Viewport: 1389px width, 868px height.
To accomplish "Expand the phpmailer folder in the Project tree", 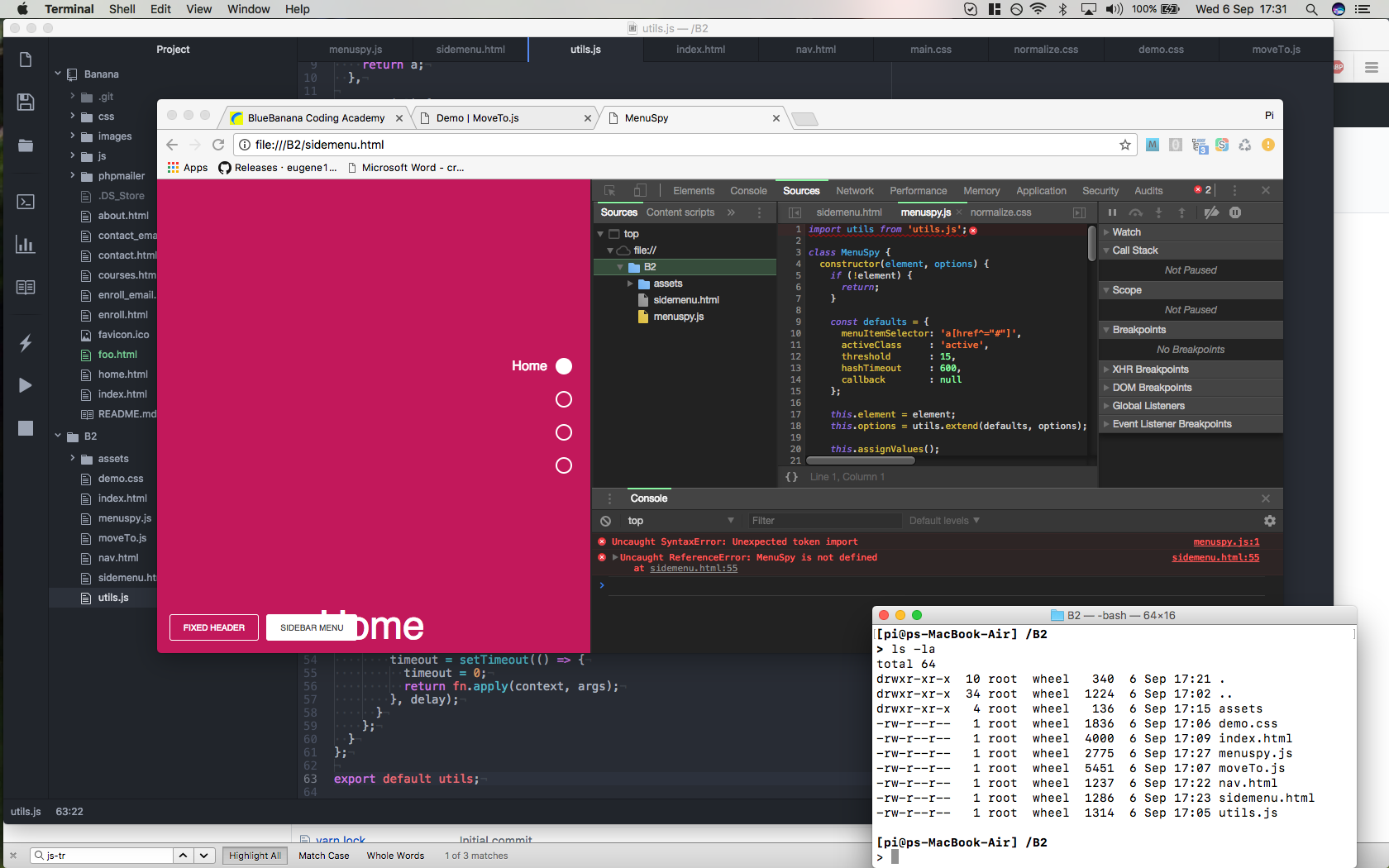I will click(x=73, y=175).
